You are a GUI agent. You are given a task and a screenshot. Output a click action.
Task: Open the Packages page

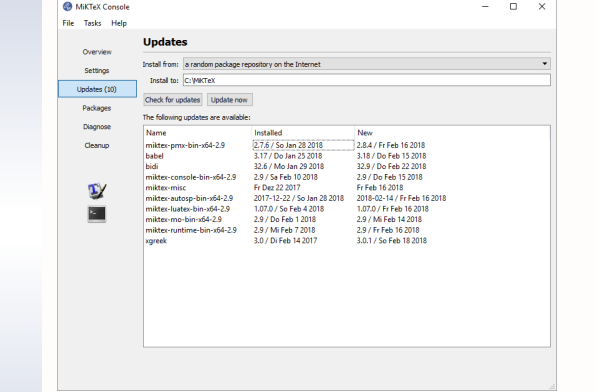click(x=97, y=108)
